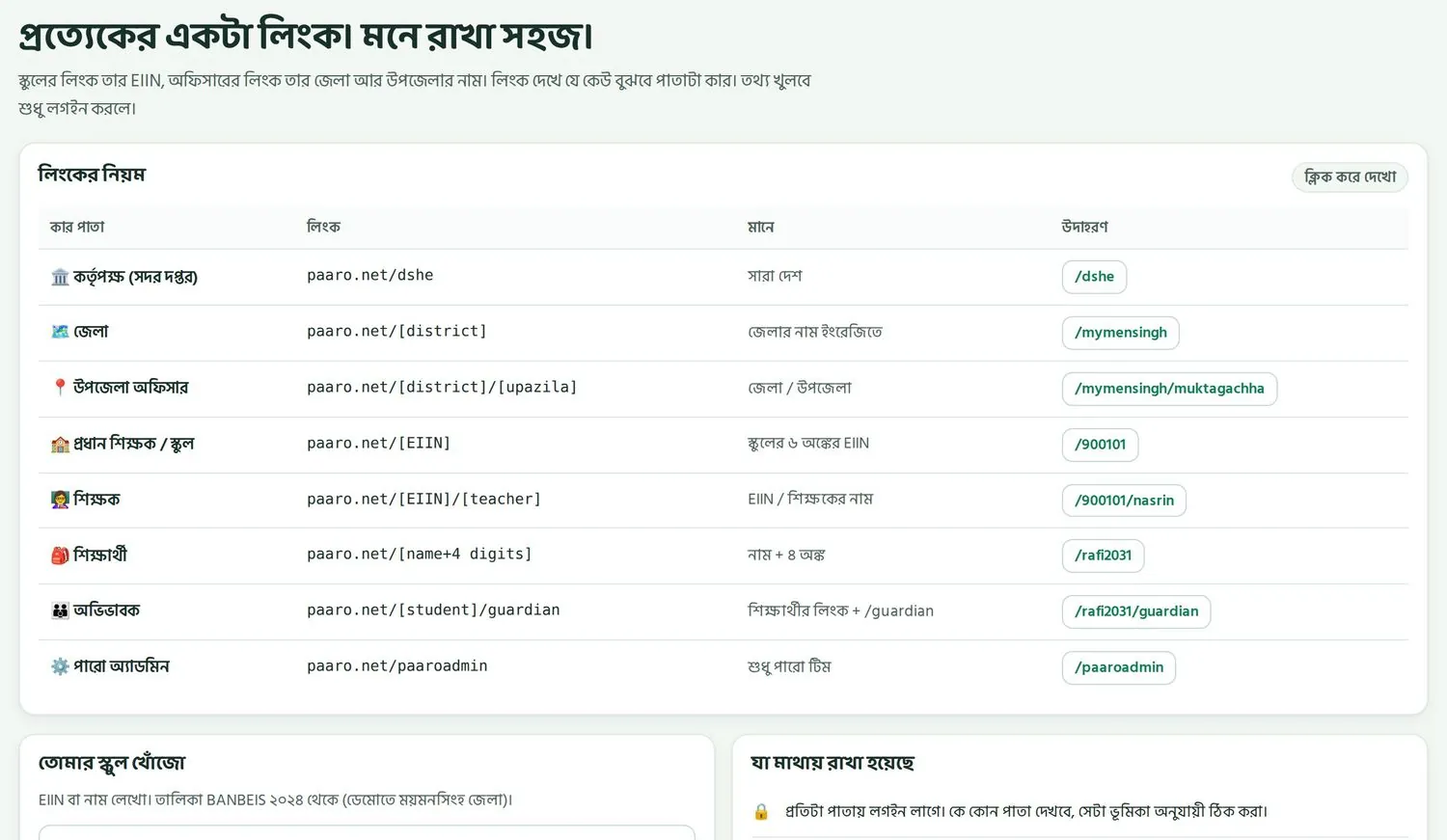1447x840 pixels.
Task: Click the school icon beside প্রধান শিক্ষক / স্কুল
Action: pyautogui.click(x=60, y=444)
